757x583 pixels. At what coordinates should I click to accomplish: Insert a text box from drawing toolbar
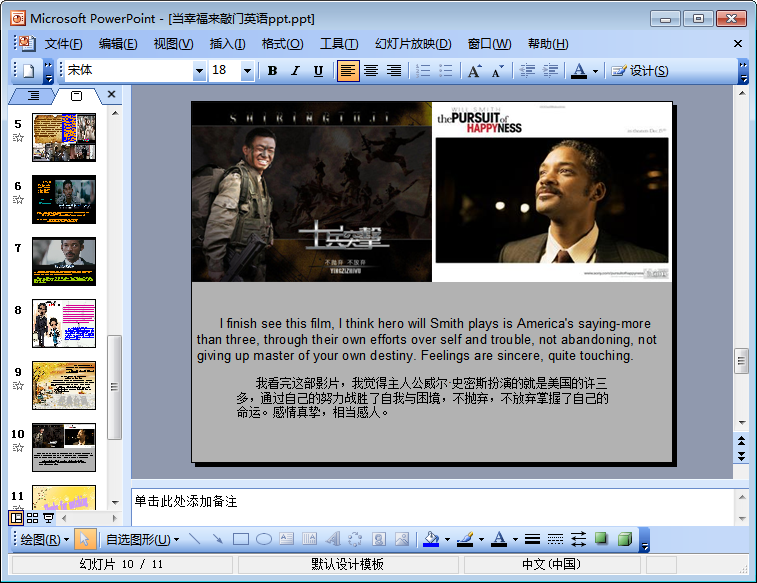pyautogui.click(x=287, y=540)
